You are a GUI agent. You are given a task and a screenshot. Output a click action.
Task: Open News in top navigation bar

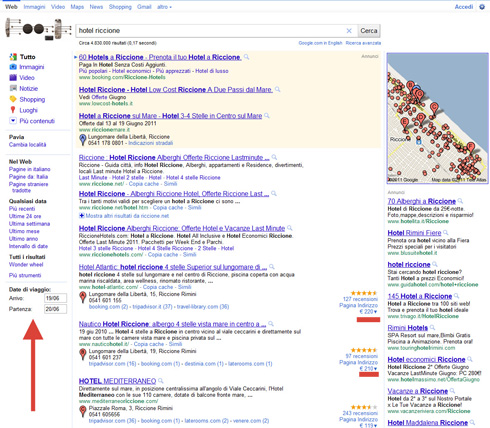tap(96, 7)
